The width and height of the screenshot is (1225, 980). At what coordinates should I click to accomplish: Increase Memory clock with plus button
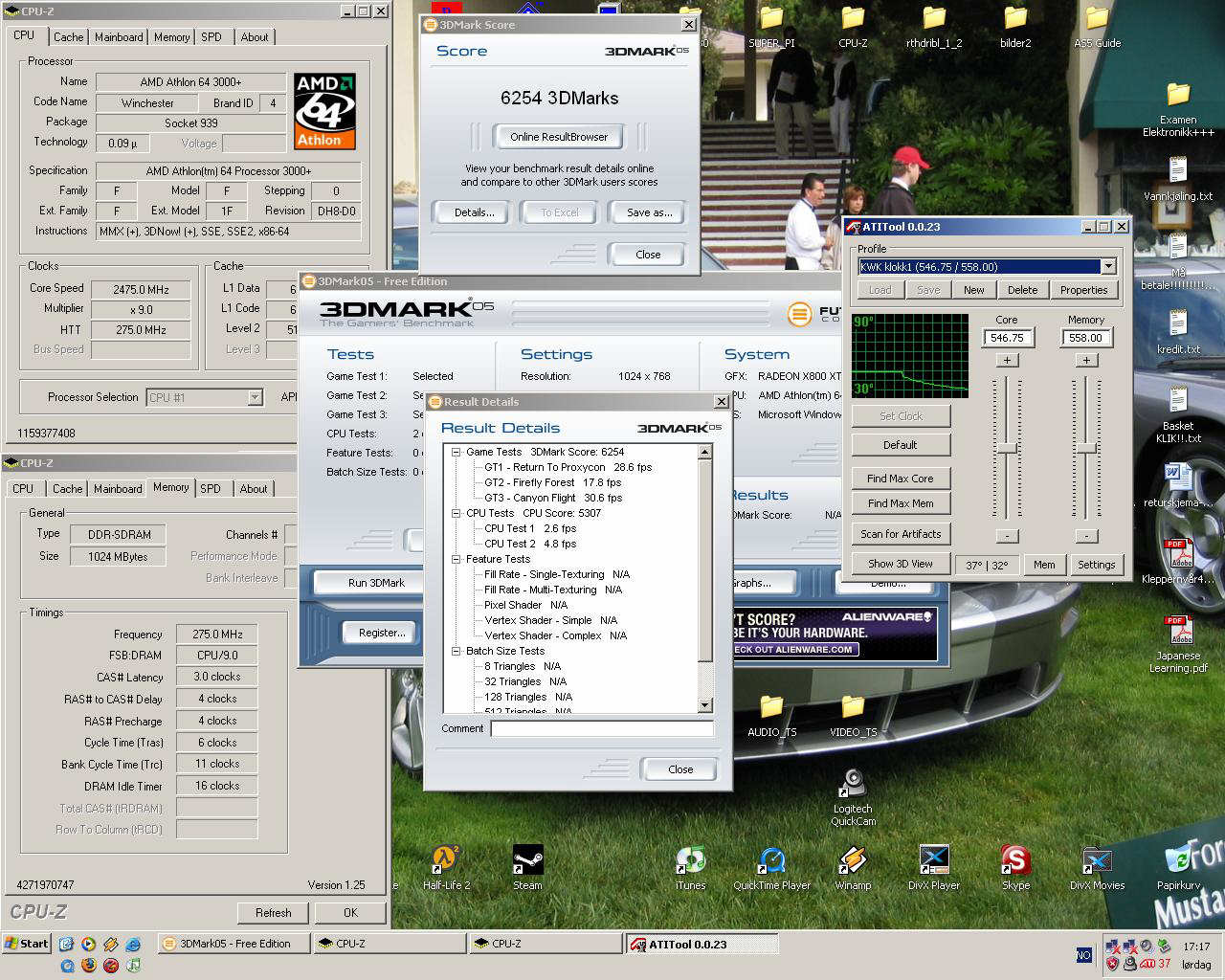(x=1086, y=360)
